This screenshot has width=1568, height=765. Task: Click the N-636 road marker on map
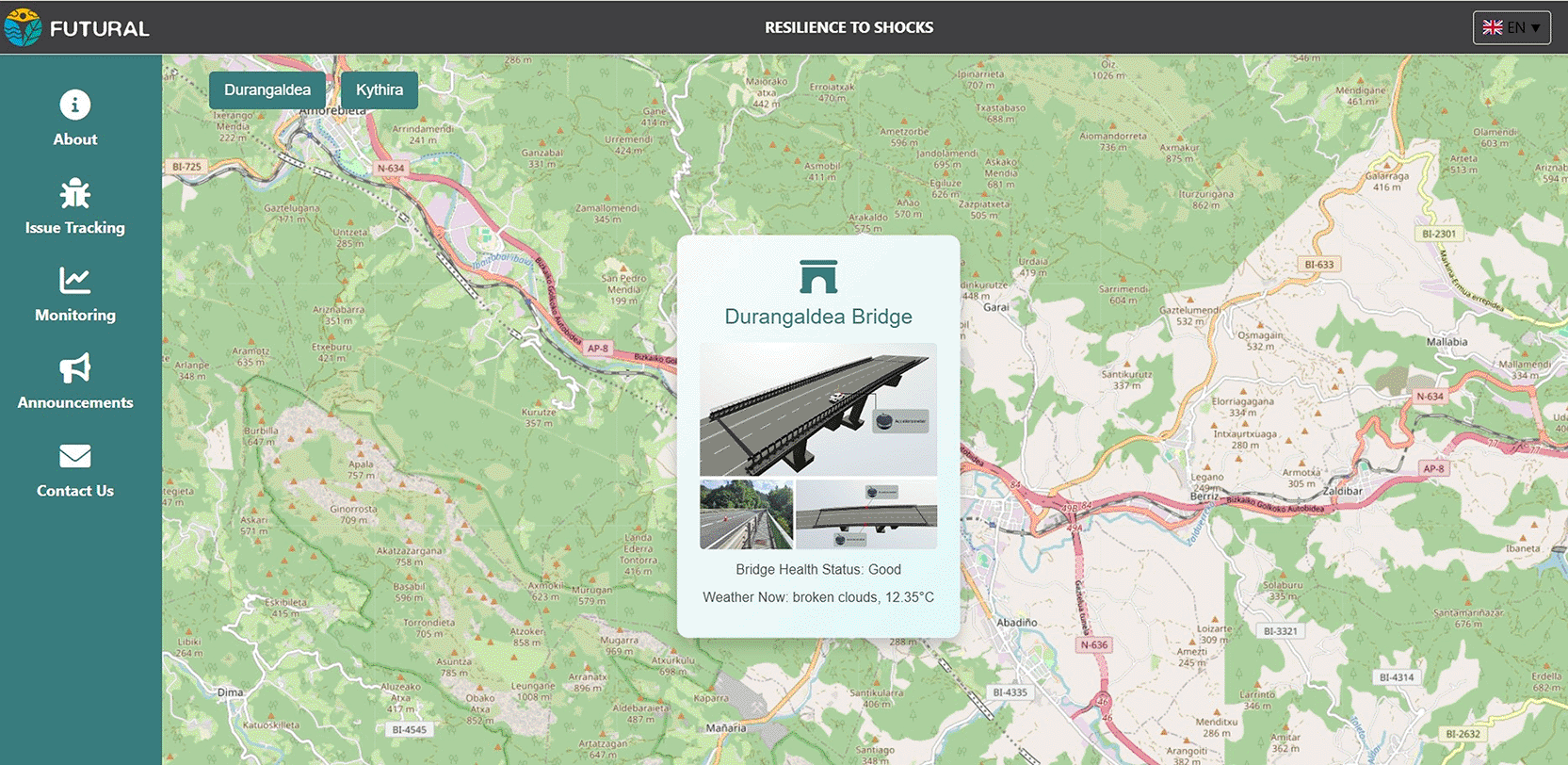[x=1094, y=645]
